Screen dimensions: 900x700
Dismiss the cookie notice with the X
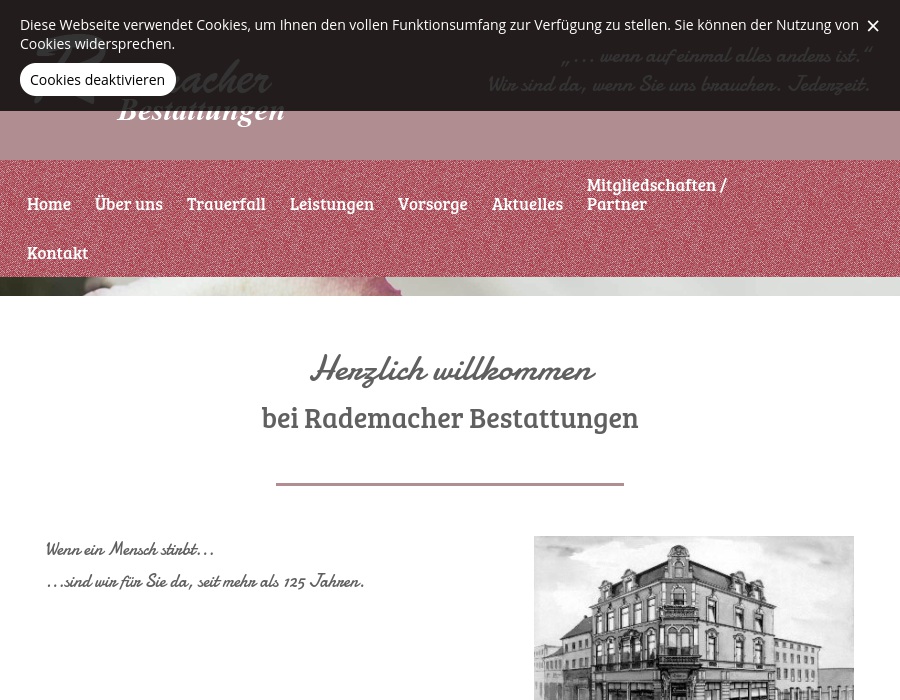[x=873, y=26]
